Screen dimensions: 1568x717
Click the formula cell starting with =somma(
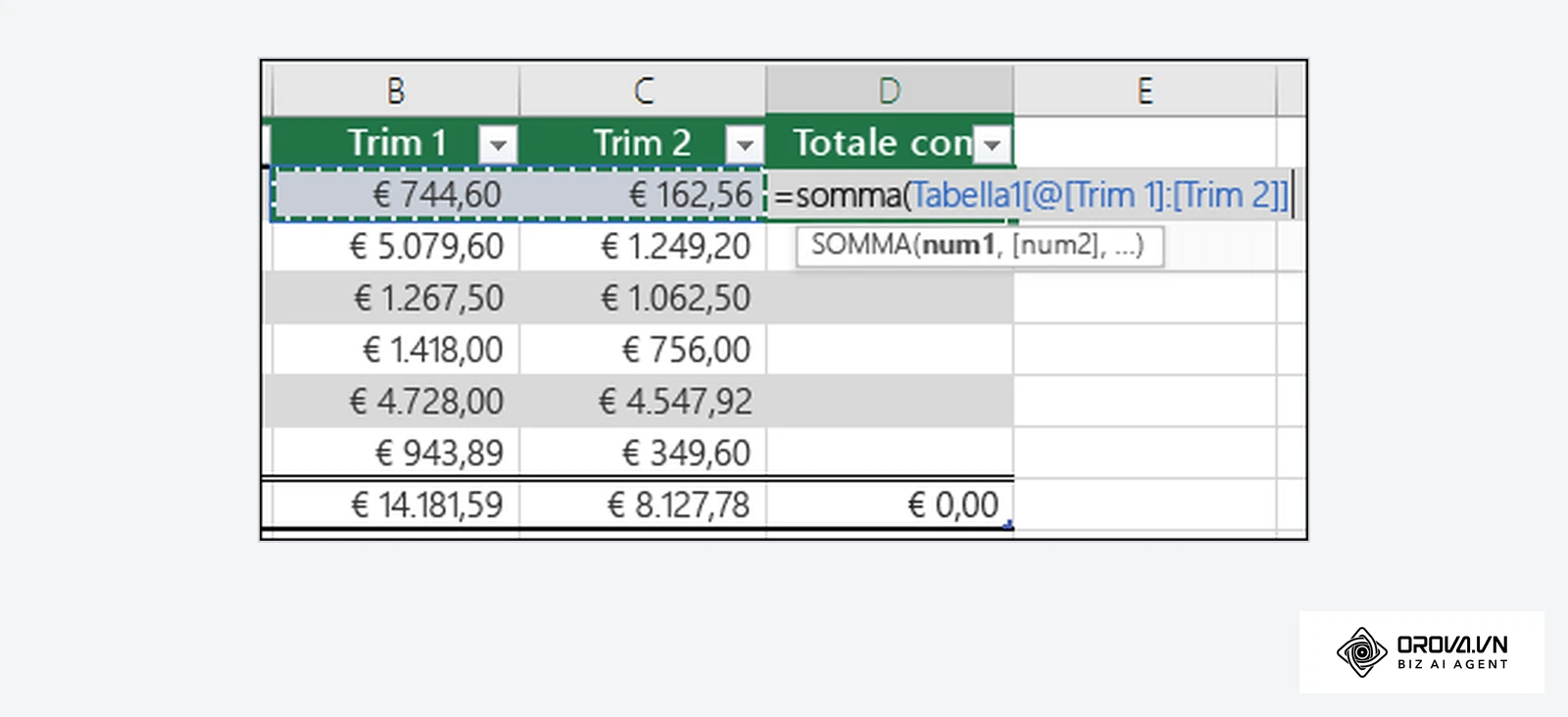[x=1033, y=195]
